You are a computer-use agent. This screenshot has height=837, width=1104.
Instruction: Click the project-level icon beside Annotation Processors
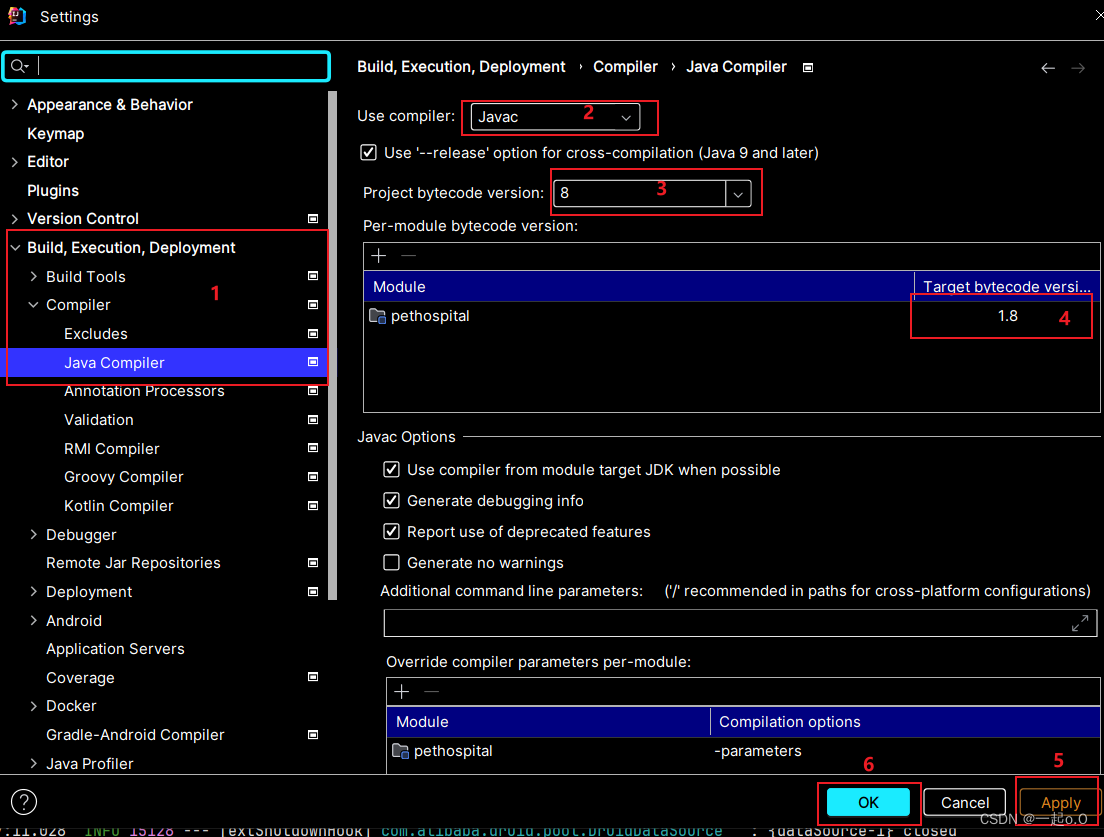point(313,391)
